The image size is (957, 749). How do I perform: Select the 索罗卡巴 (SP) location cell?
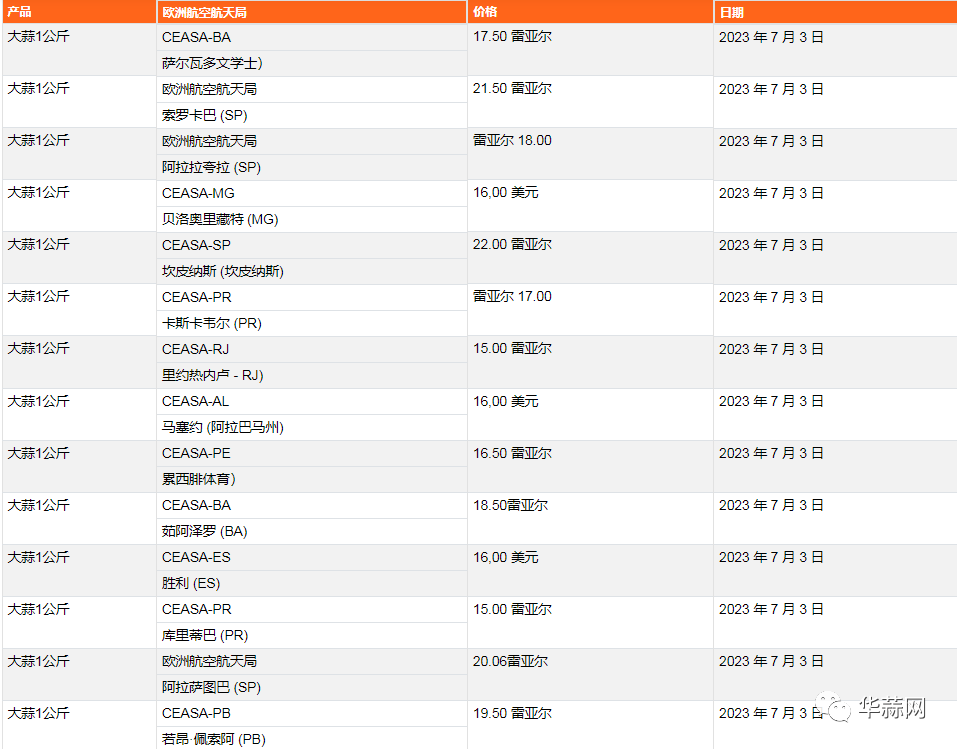pyautogui.click(x=312, y=115)
